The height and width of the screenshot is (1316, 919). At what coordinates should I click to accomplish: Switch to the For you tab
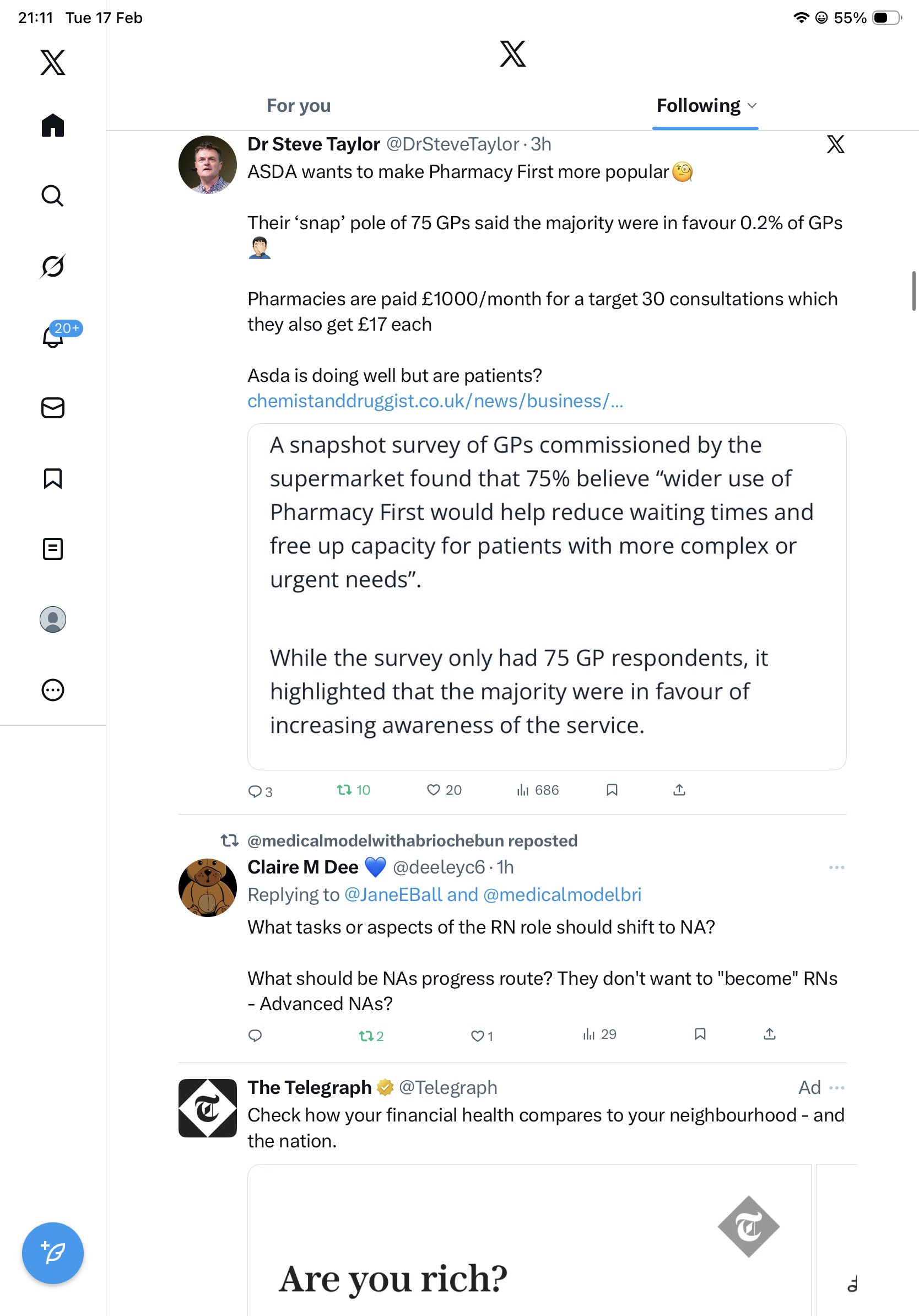click(x=299, y=105)
